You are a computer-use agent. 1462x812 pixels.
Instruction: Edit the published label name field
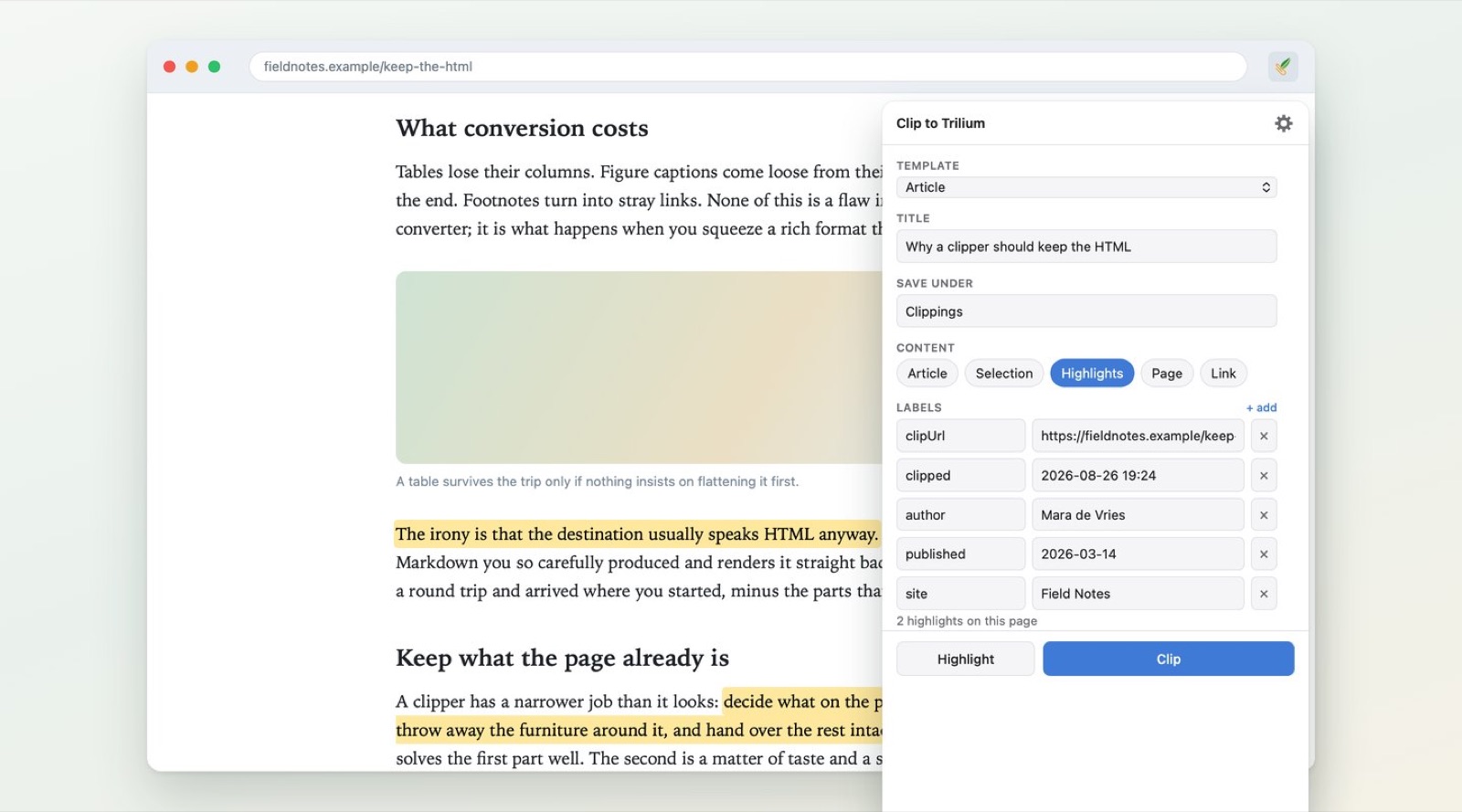point(960,554)
